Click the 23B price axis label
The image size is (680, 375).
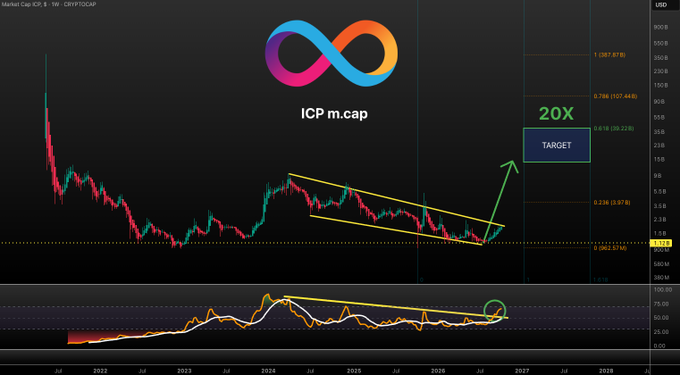point(659,145)
